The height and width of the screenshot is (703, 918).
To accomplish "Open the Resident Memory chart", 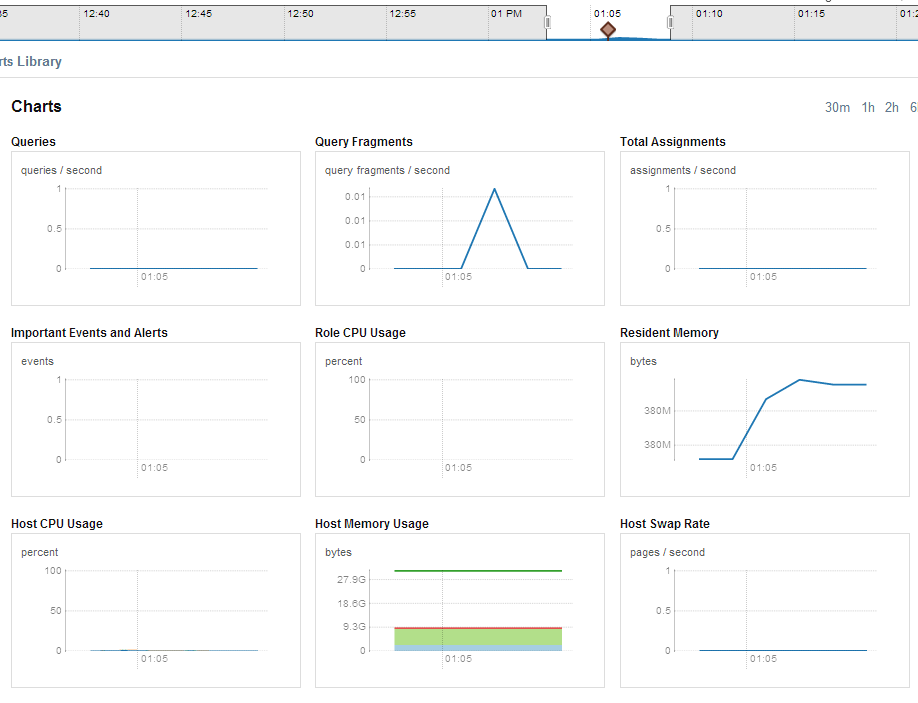I will click(x=765, y=419).
